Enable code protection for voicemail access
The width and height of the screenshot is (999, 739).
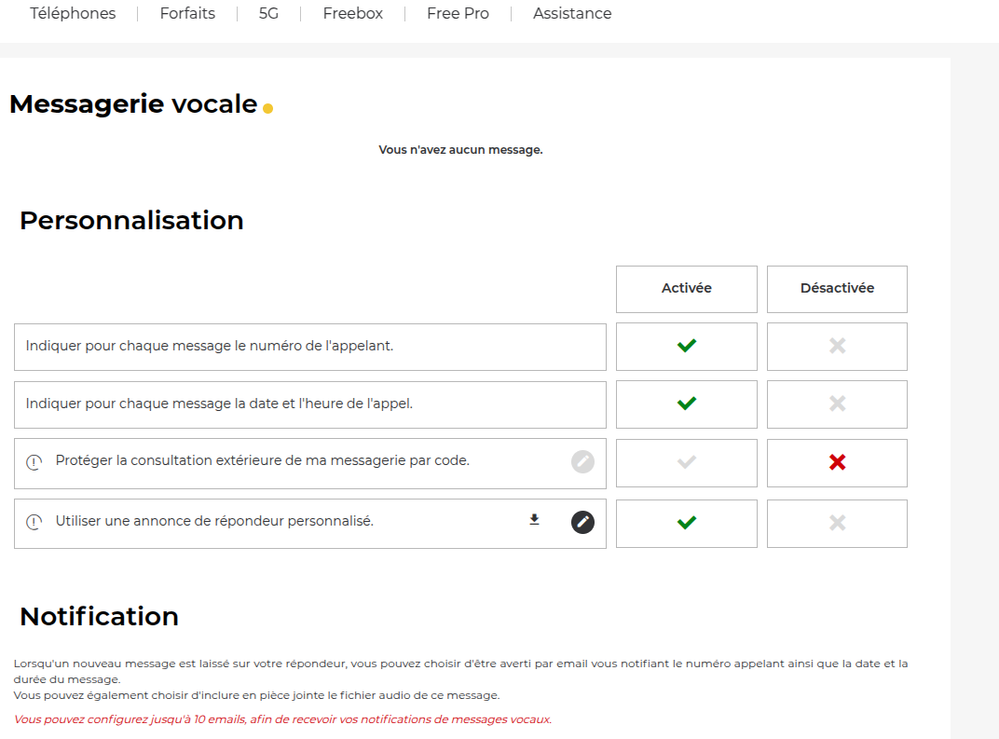pyautogui.click(x=686, y=462)
